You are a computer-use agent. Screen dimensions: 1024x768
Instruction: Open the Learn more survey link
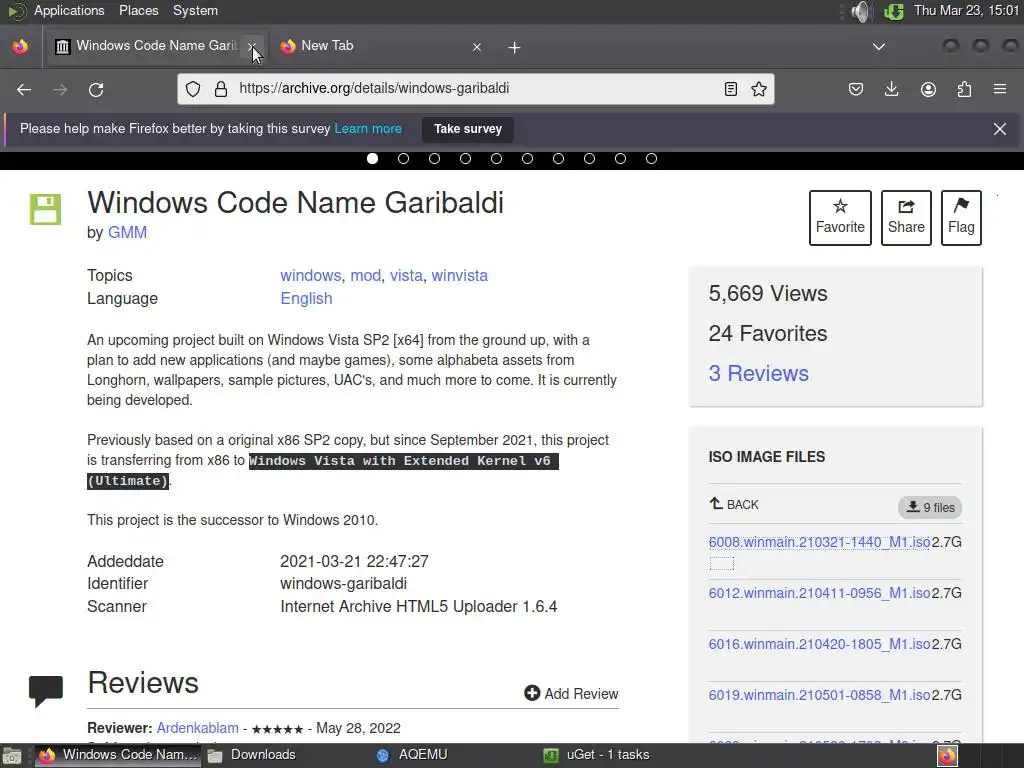point(368,129)
